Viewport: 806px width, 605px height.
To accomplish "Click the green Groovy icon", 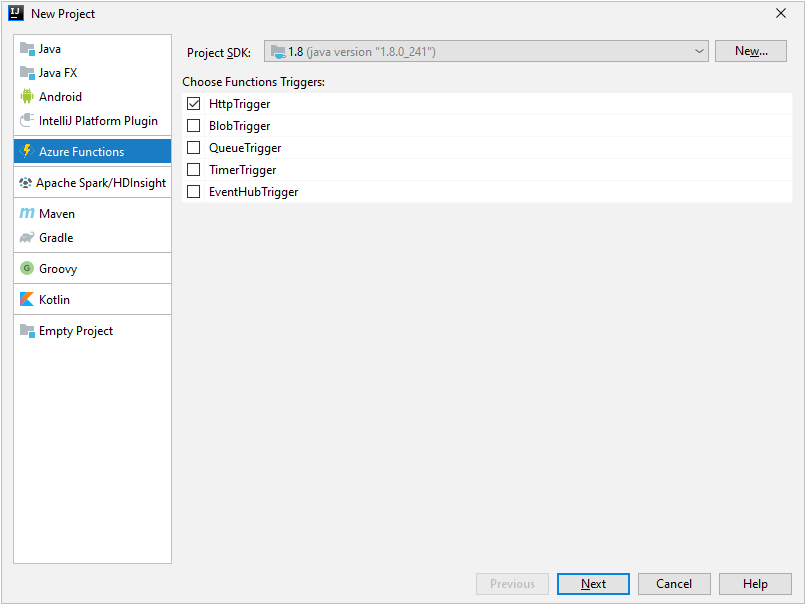I will point(27,268).
